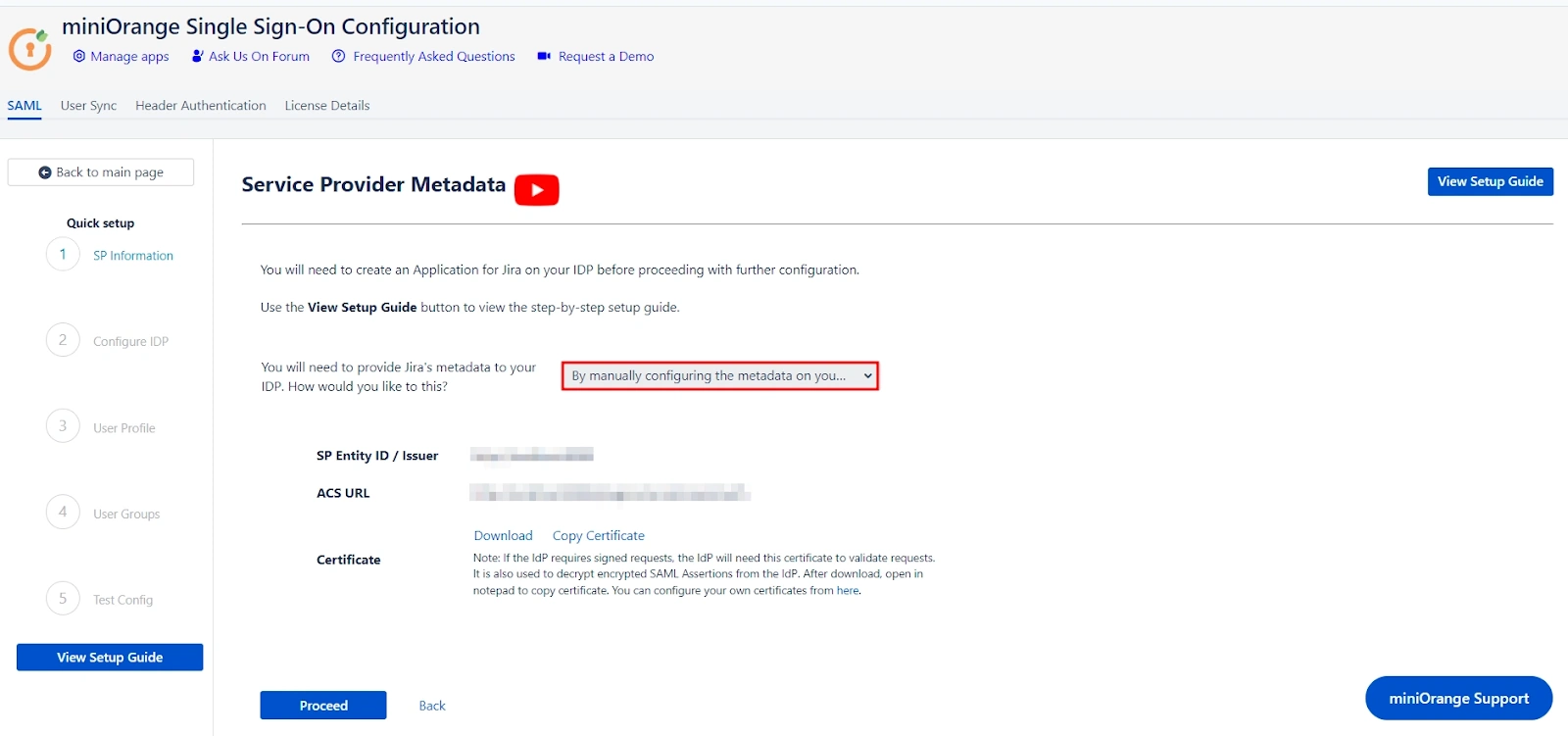Select step 3 circle for User Profile

63,426
